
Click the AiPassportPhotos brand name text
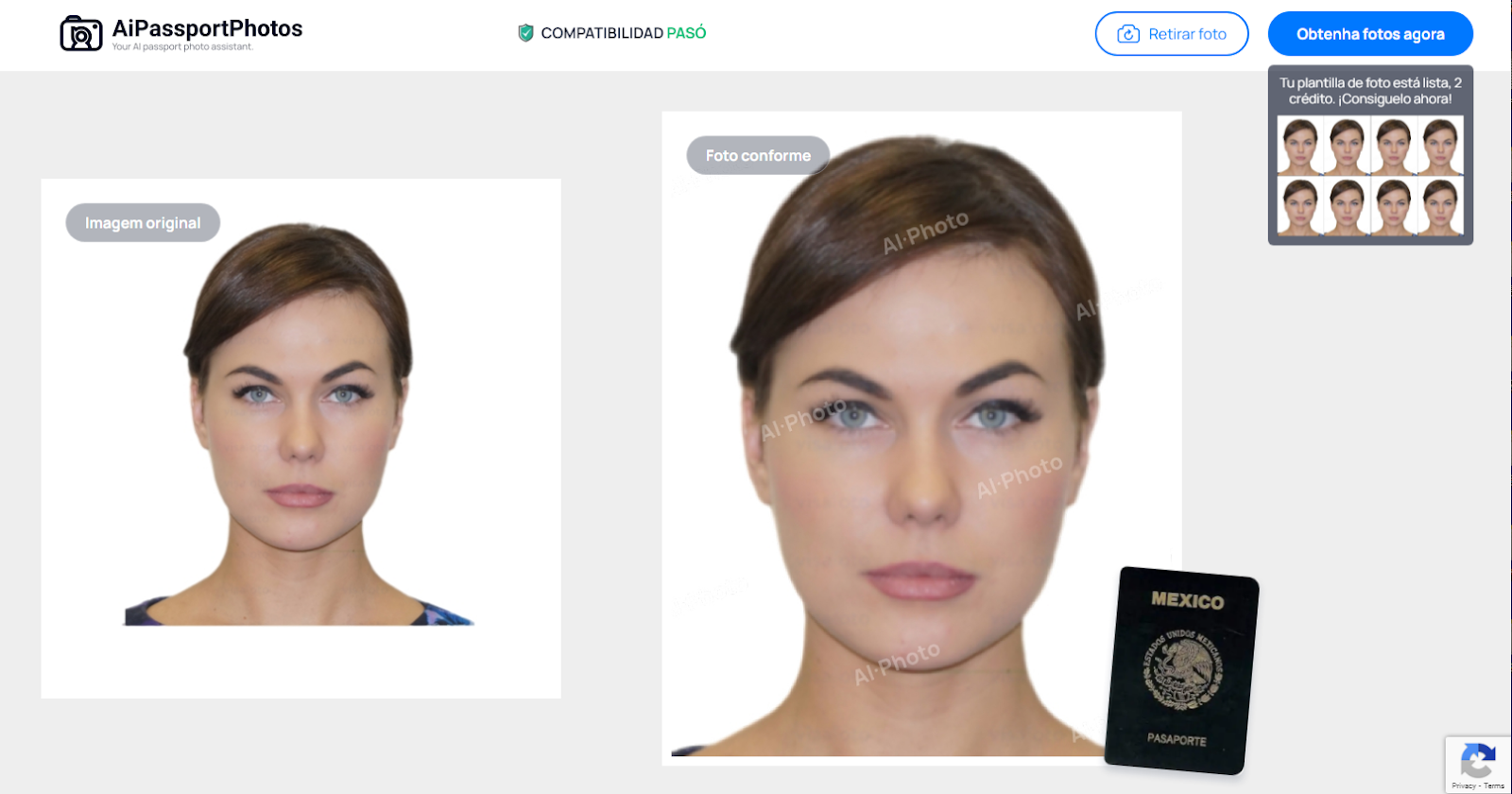coord(207,28)
